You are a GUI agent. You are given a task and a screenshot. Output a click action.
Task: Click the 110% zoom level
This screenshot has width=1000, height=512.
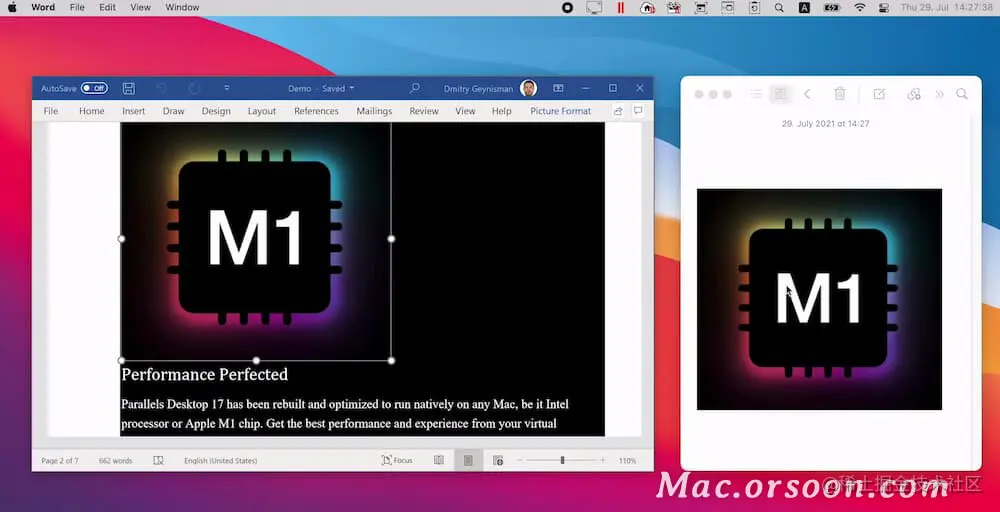(627, 460)
